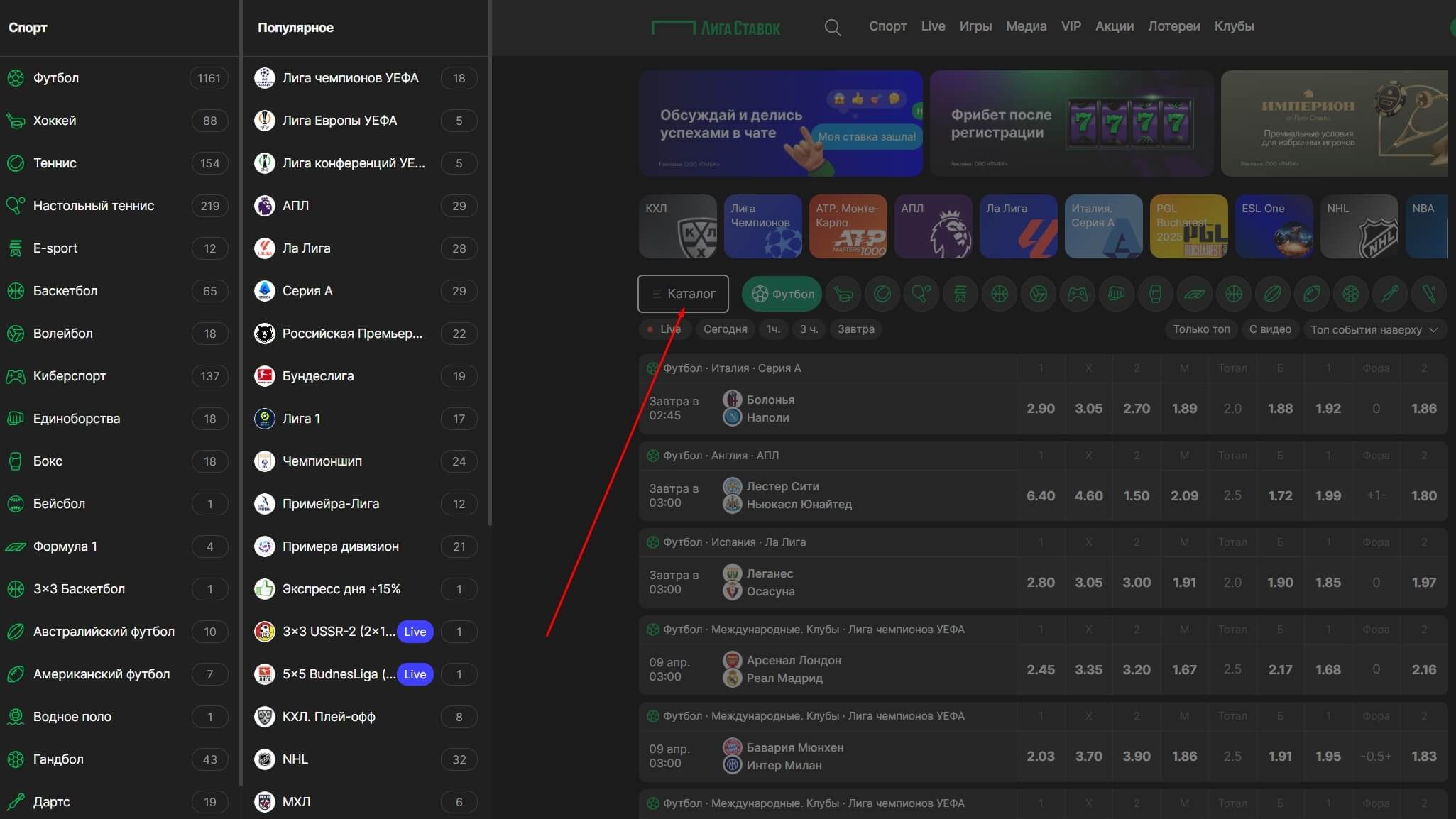Select the table tennis paddle icon in filter row
The height and width of the screenshot is (819, 1456).
coord(921,294)
